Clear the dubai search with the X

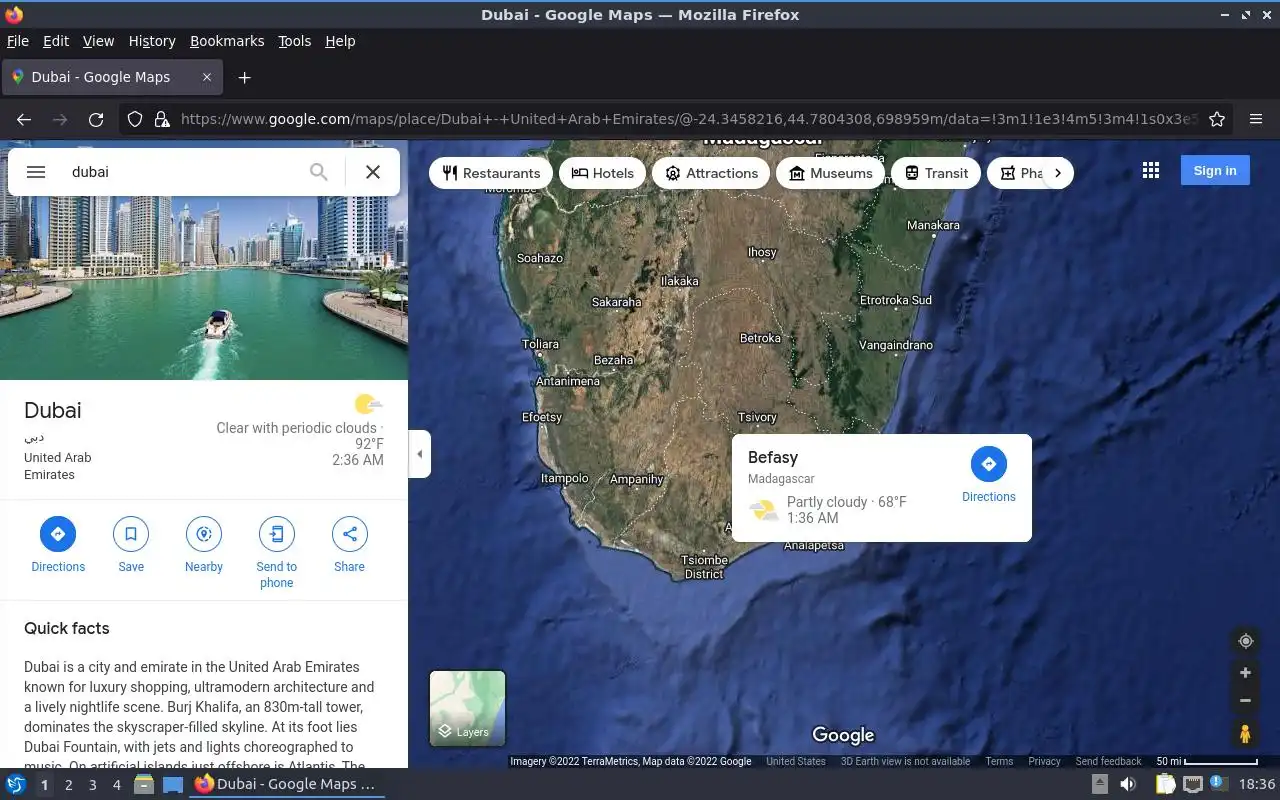373,172
